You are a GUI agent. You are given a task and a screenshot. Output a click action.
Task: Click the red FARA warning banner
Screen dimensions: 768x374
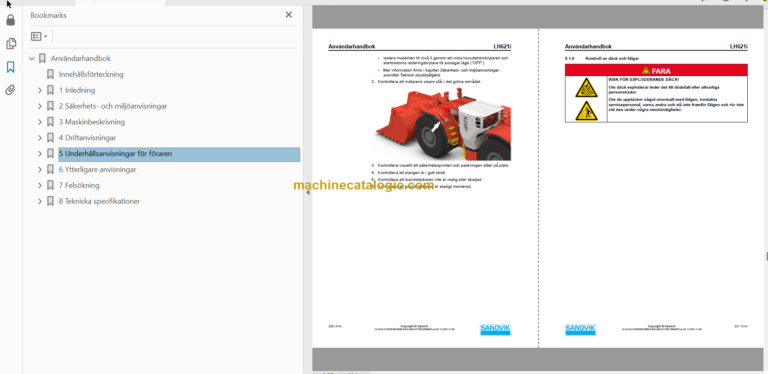point(656,70)
